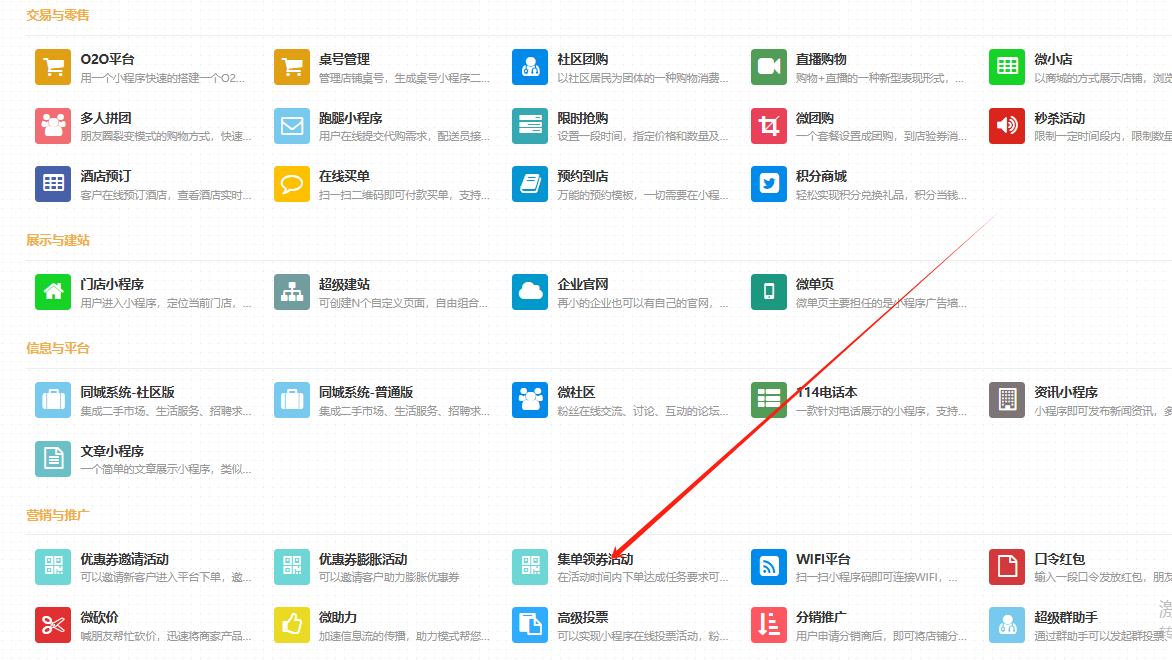Click description '用户申请分销商后'
The height and width of the screenshot is (660, 1172).
pos(835,636)
